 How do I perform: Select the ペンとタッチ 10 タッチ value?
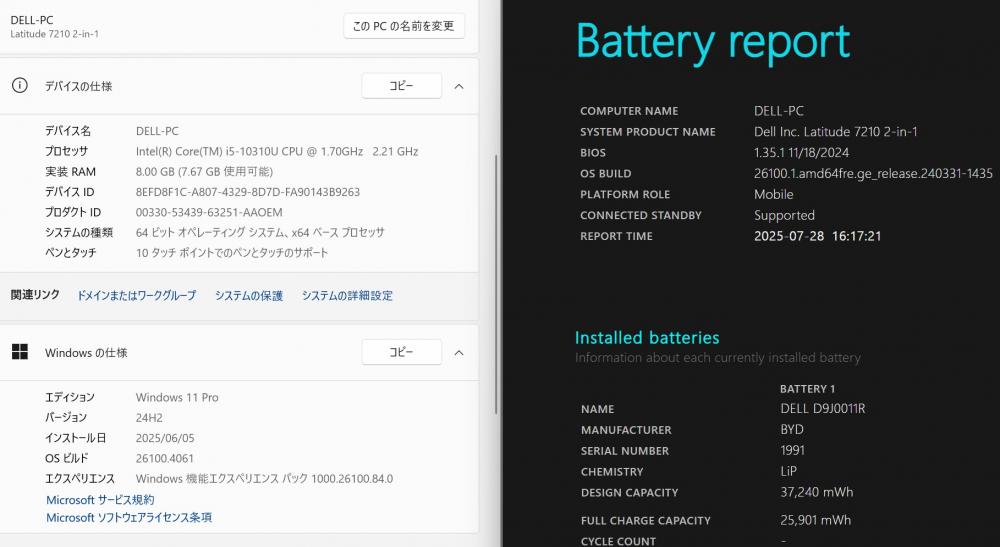tap(232, 253)
